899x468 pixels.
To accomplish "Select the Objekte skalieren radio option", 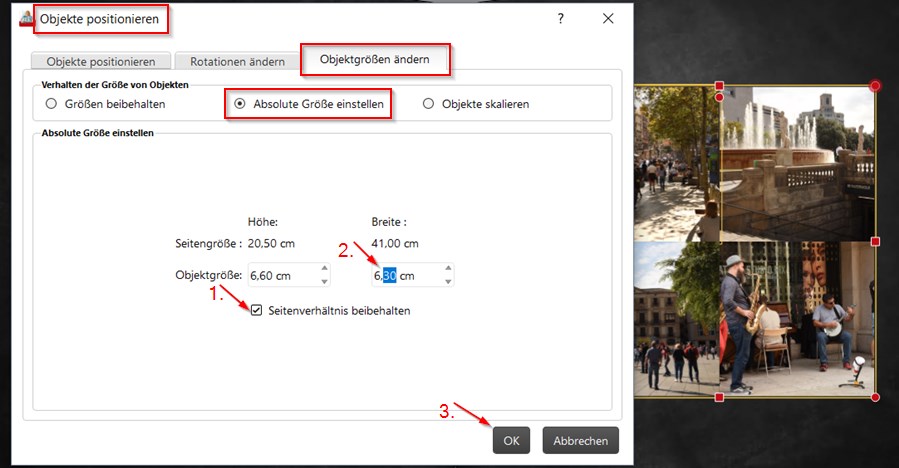I will (x=429, y=104).
